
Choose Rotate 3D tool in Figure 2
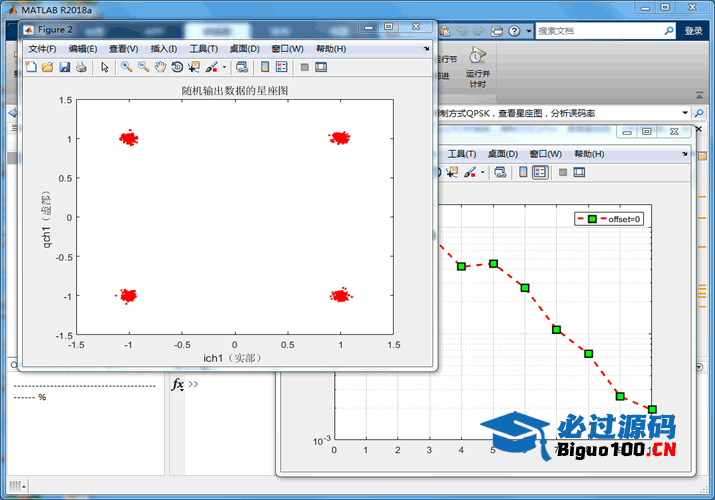(x=177, y=67)
